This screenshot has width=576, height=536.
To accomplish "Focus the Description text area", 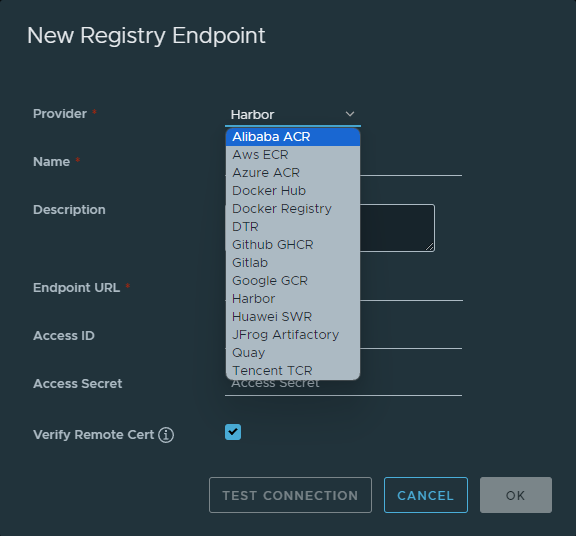I will [397, 228].
